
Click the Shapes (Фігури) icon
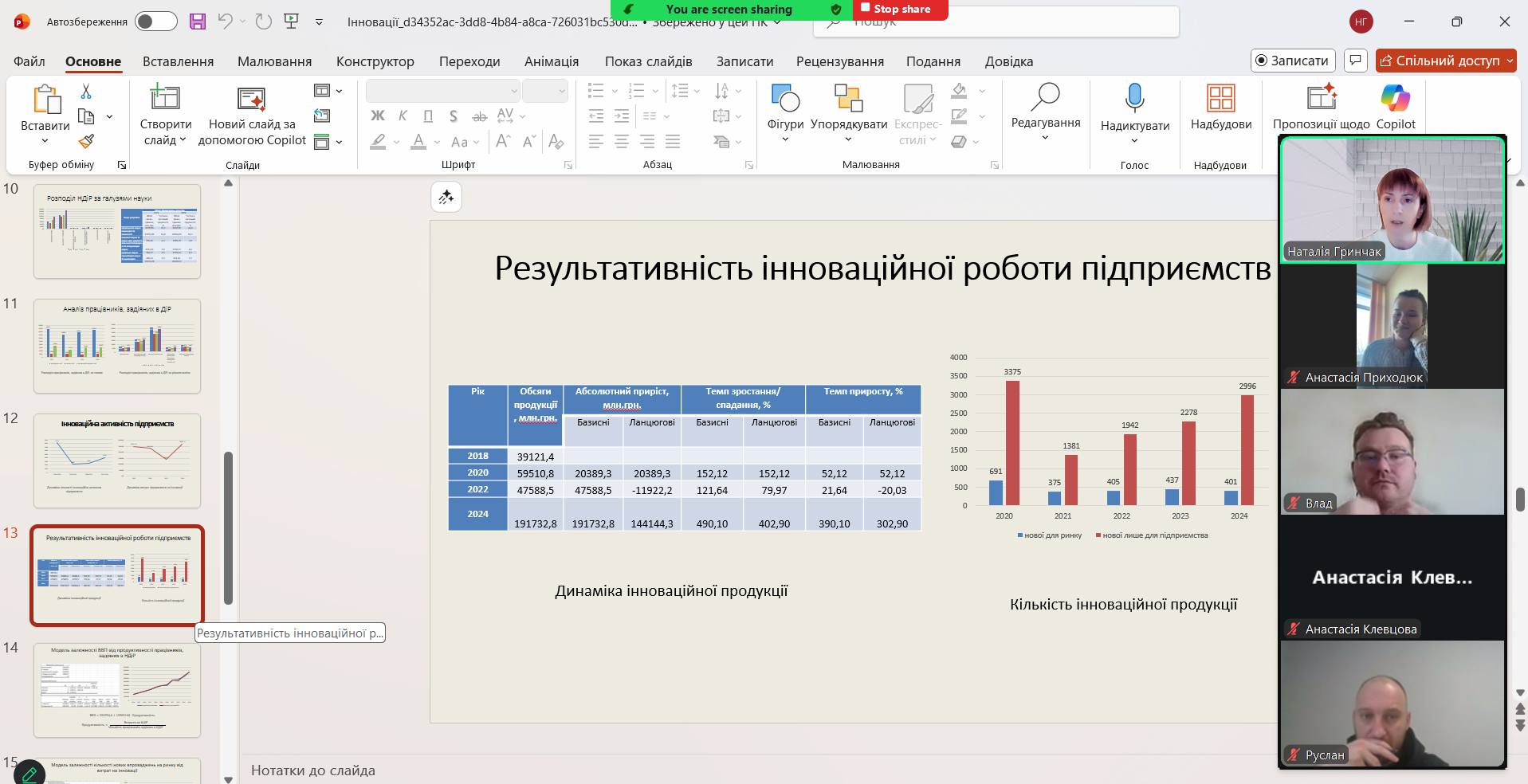tap(785, 99)
